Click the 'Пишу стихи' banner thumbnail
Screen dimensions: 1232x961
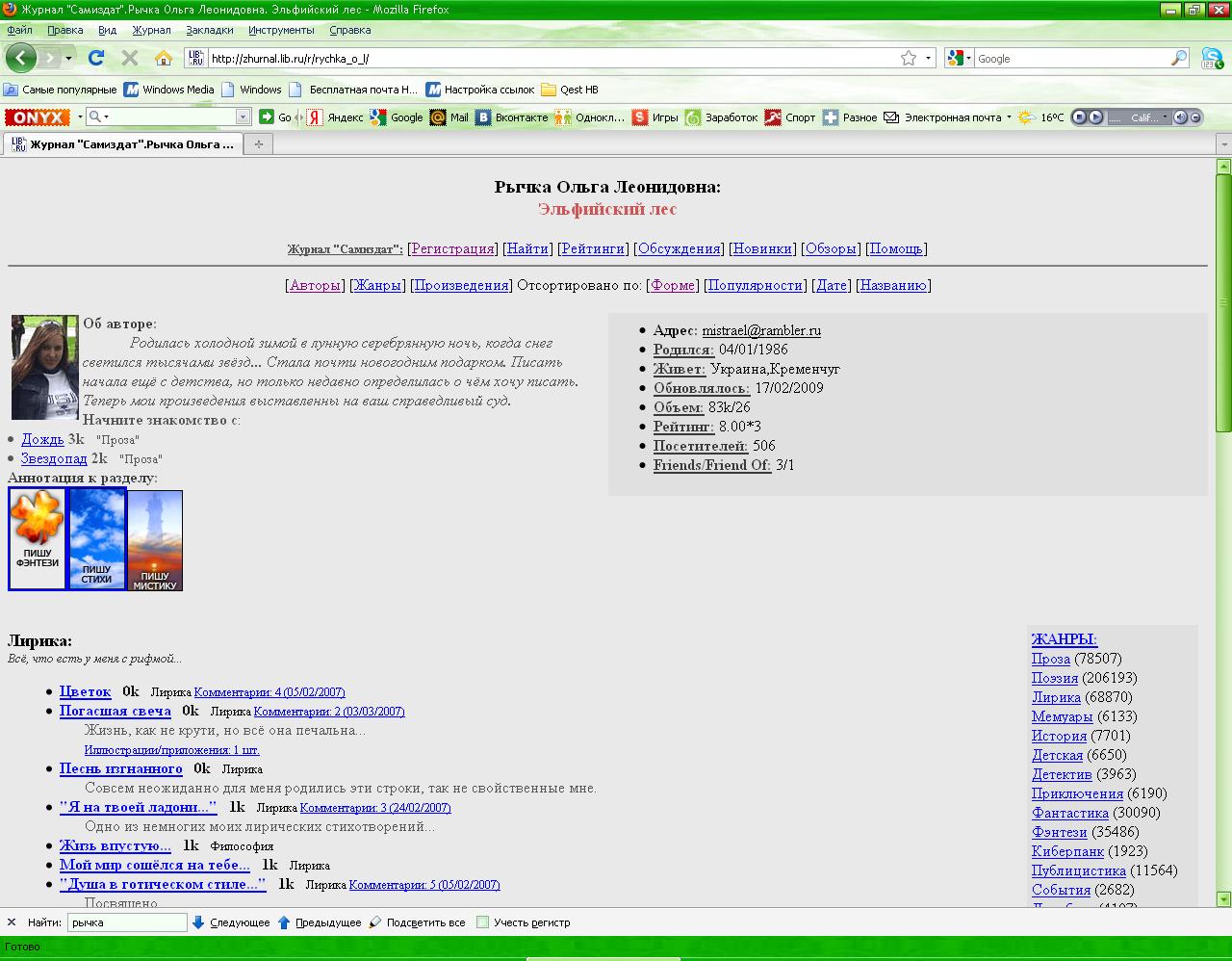coord(97,539)
